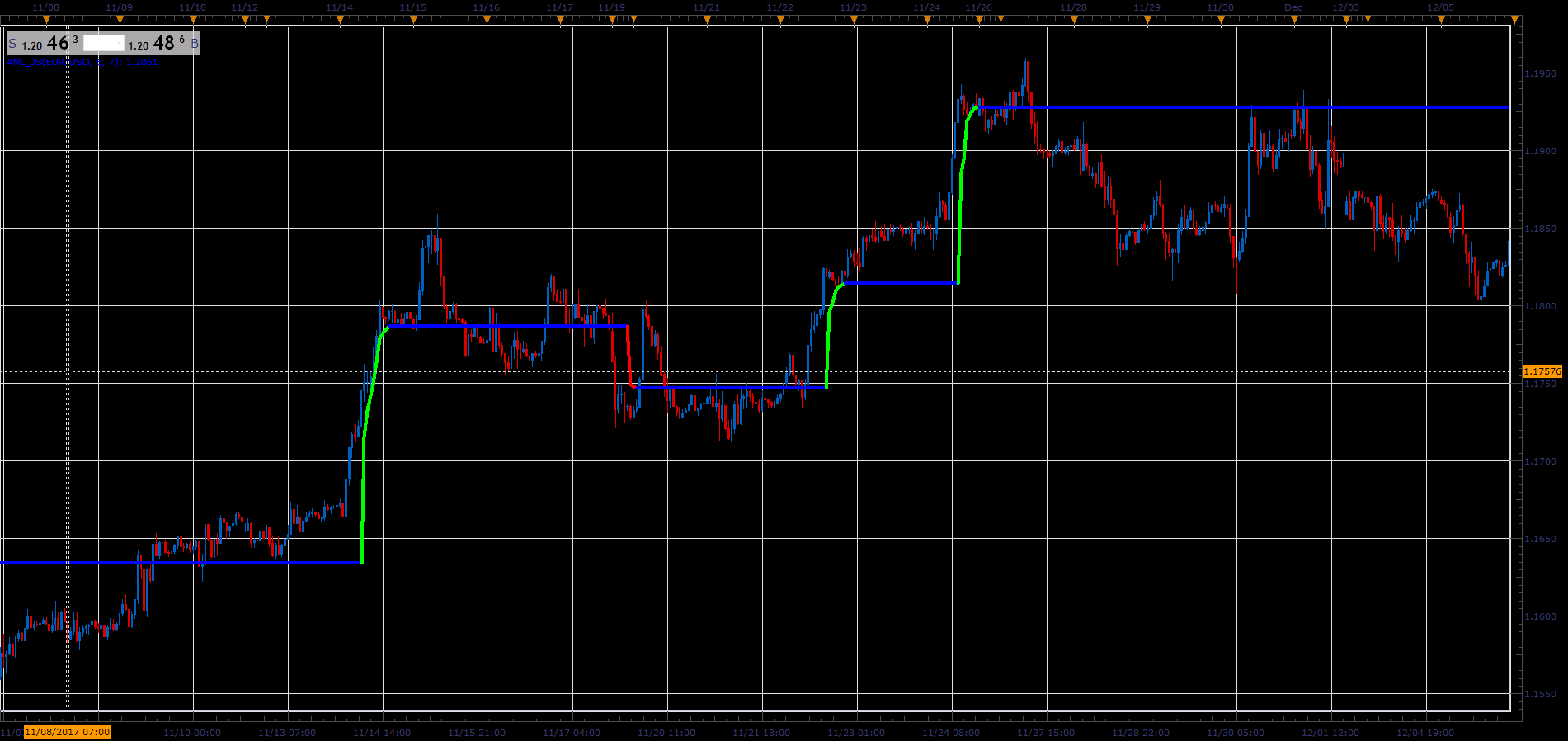Click the 12/03 date label on top axis
Image resolution: width=1568 pixels, height=741 pixels.
[1346, 7]
